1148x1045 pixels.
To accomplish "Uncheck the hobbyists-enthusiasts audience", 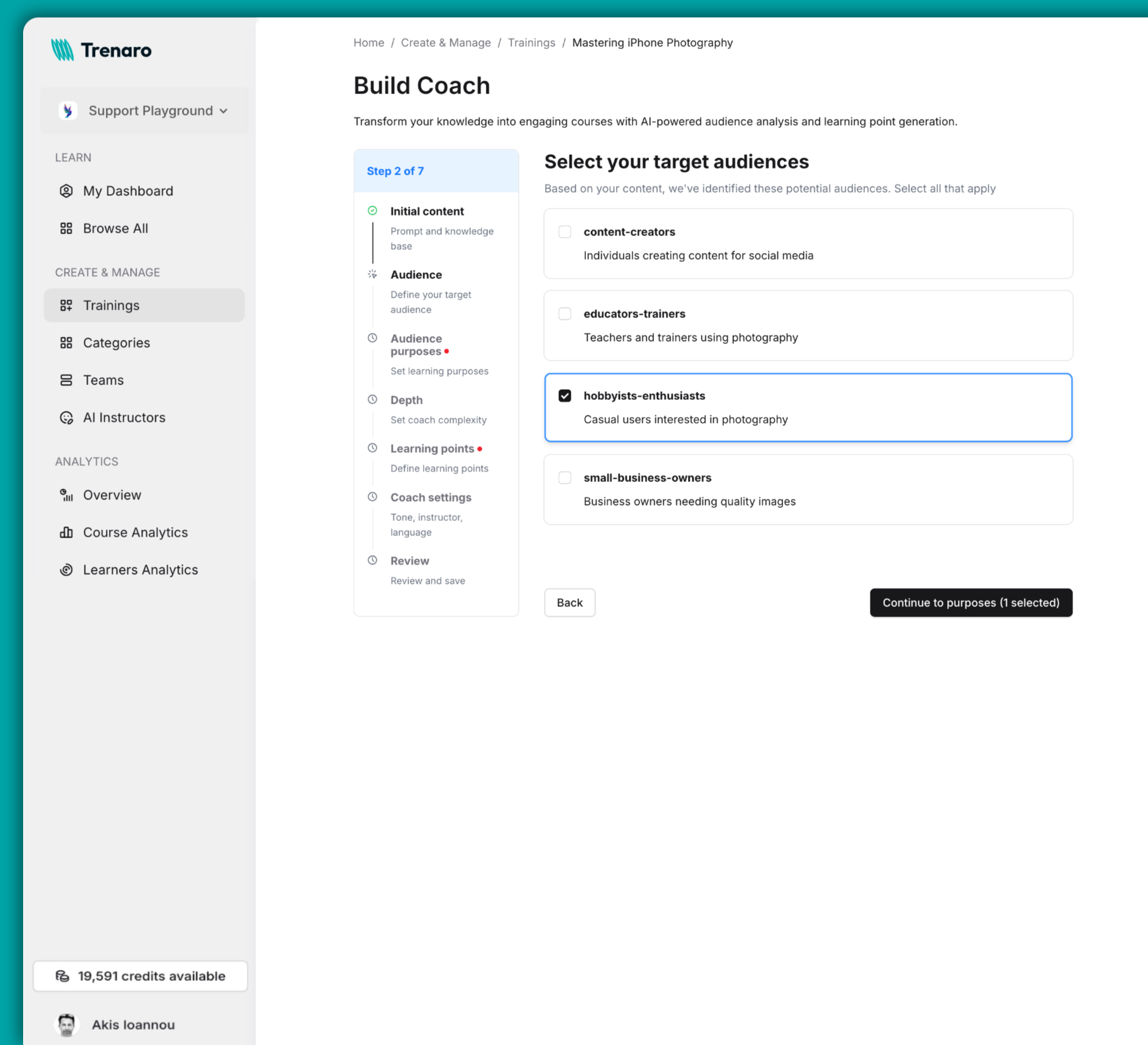I will click(565, 396).
